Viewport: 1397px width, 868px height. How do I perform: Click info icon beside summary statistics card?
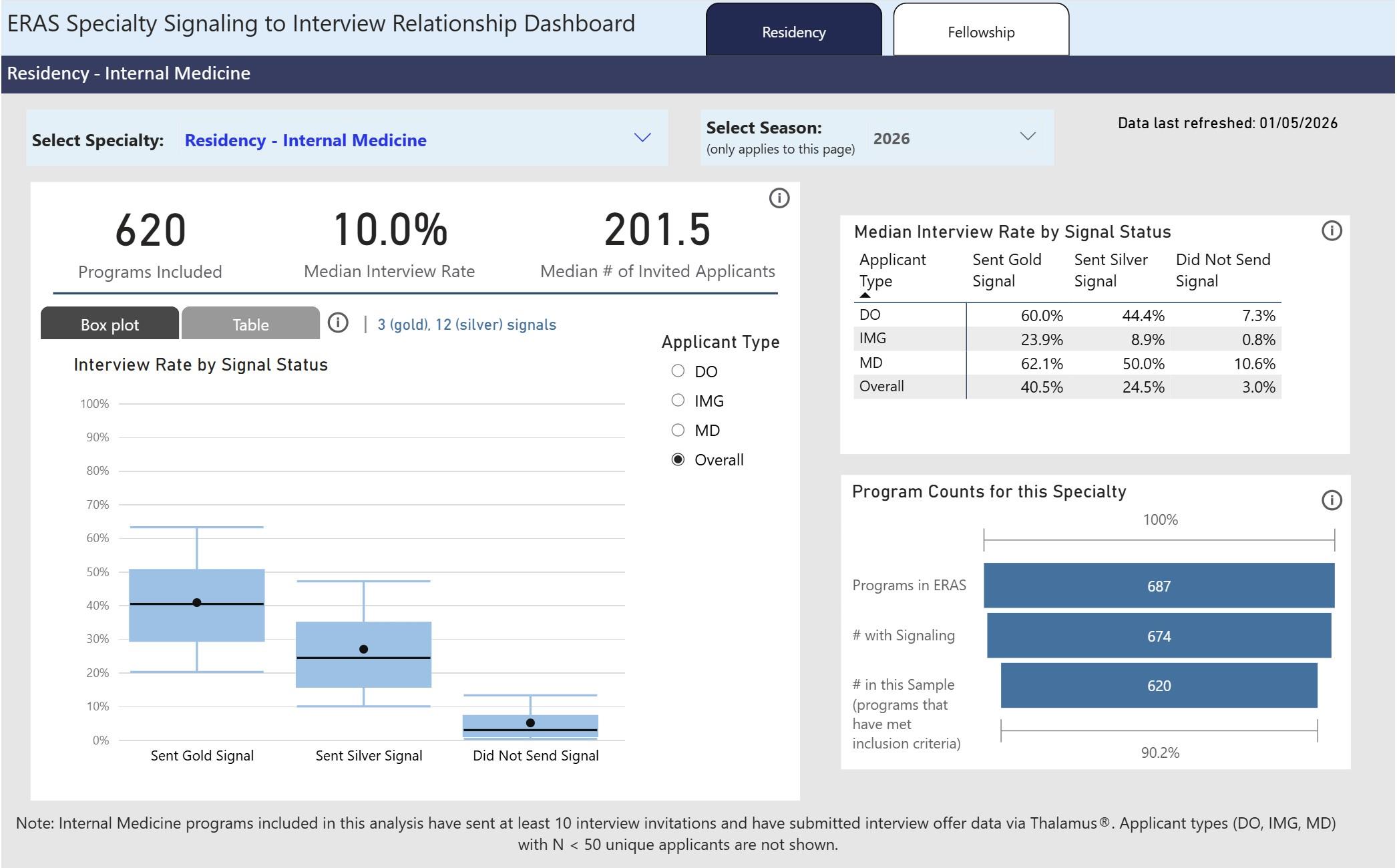click(779, 198)
